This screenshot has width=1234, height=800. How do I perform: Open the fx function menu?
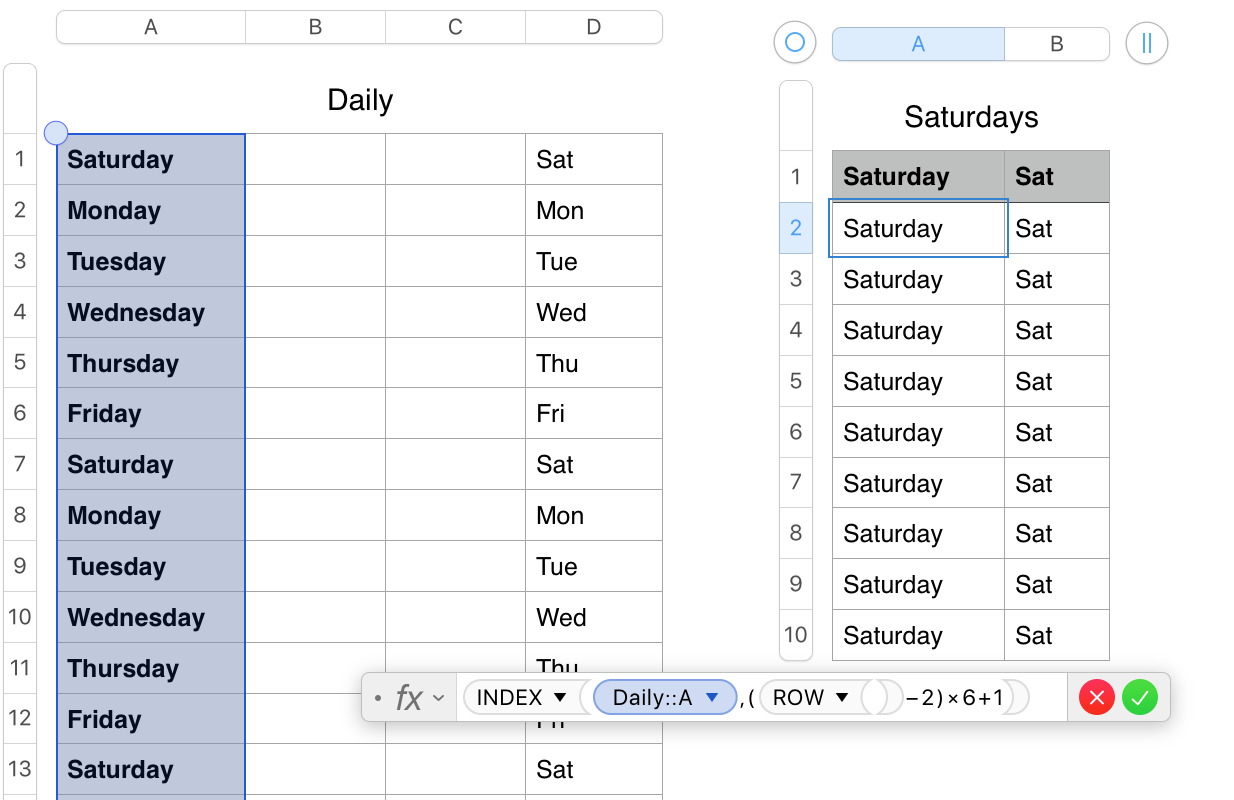(x=416, y=698)
